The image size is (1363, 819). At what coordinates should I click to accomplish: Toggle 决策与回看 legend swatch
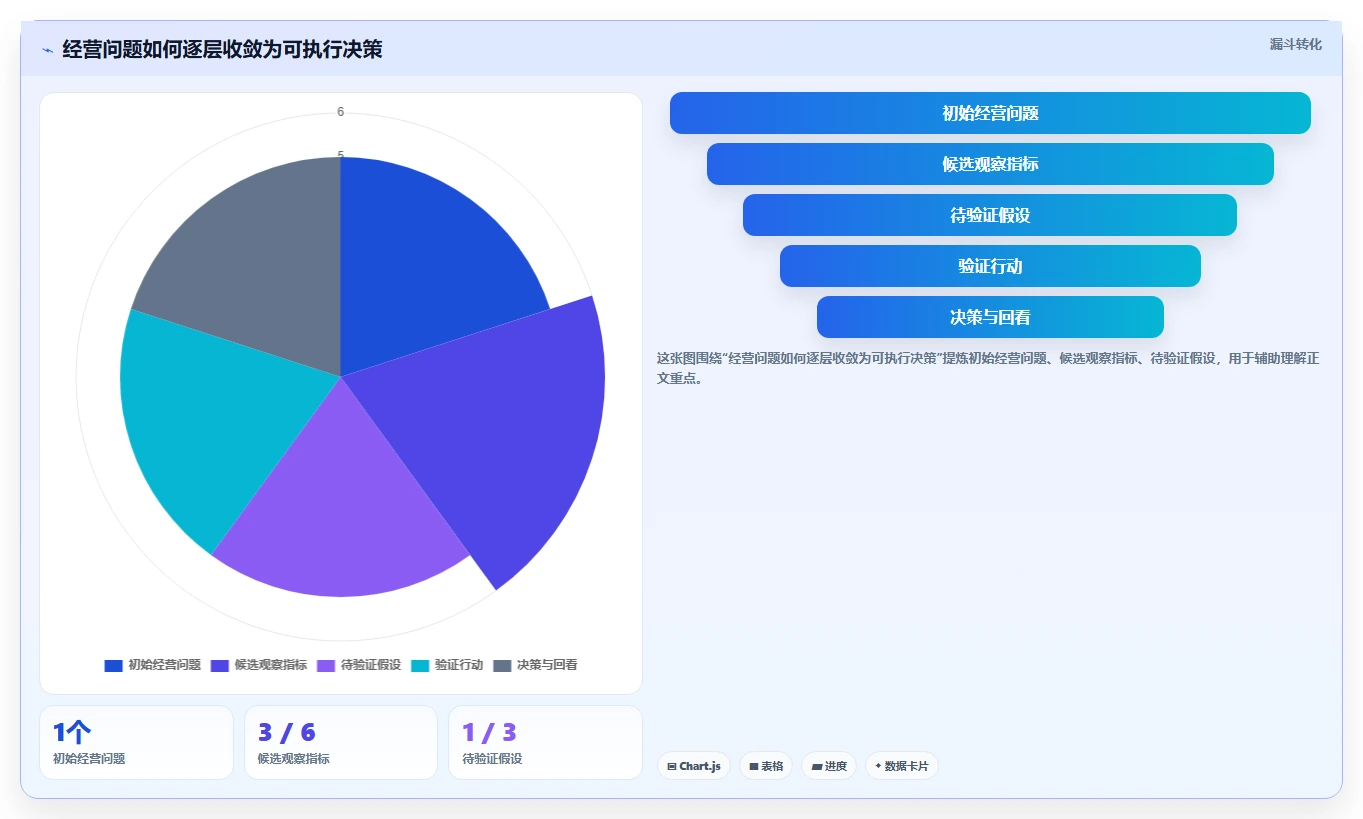pyautogui.click(x=502, y=665)
